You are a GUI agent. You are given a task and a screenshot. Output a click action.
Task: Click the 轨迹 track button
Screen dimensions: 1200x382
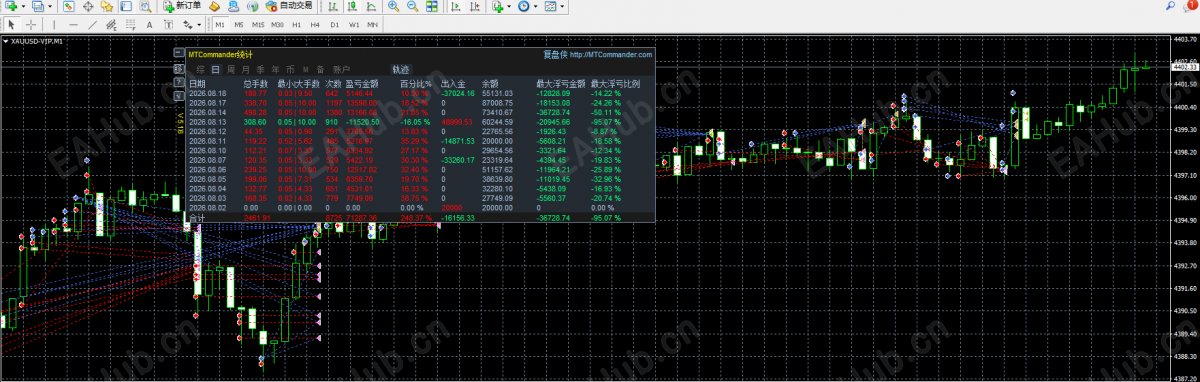pyautogui.click(x=400, y=70)
